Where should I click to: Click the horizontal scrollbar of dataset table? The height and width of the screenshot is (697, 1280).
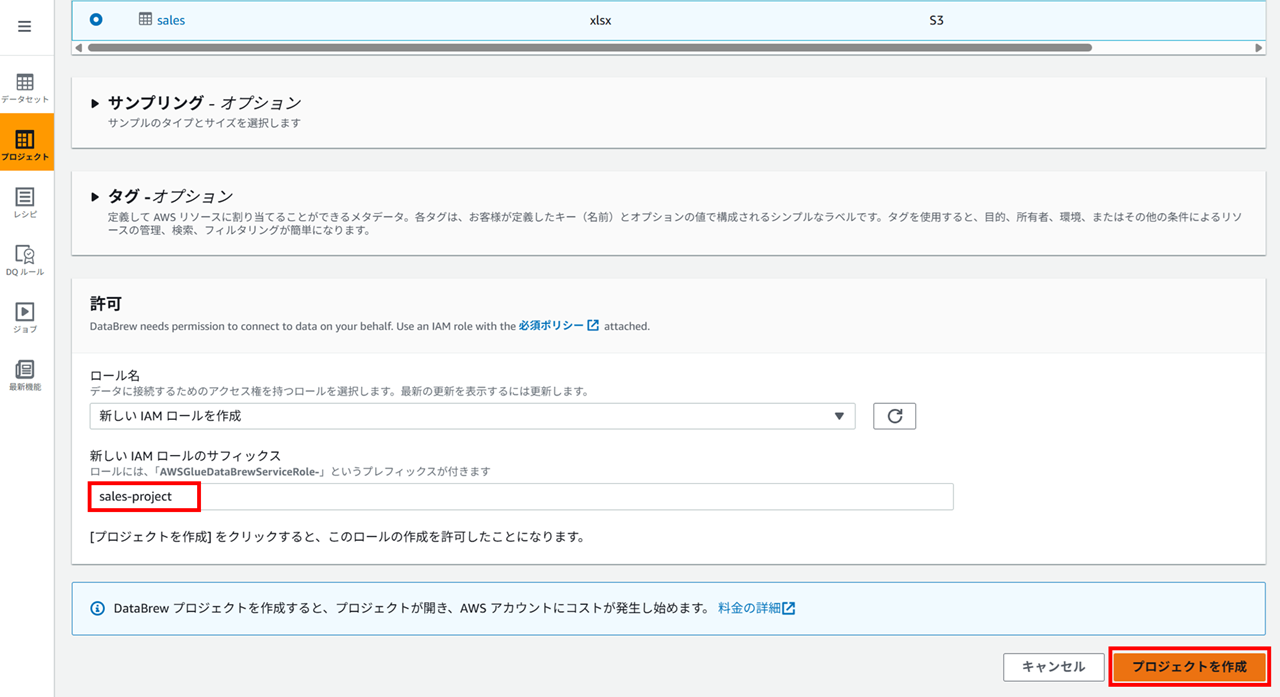590,47
